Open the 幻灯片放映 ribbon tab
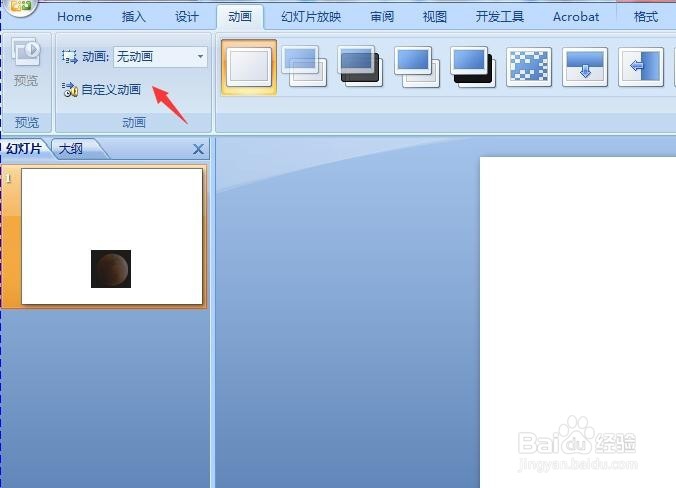The height and width of the screenshot is (488, 676). pyautogui.click(x=311, y=17)
